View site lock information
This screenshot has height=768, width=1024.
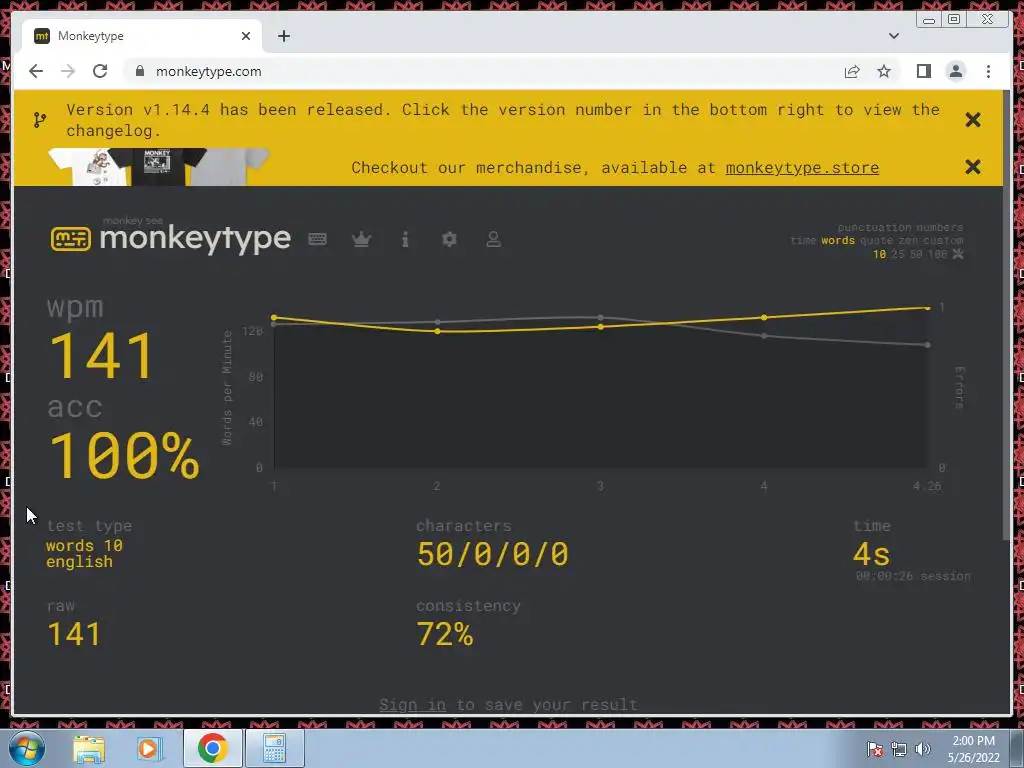(x=139, y=71)
